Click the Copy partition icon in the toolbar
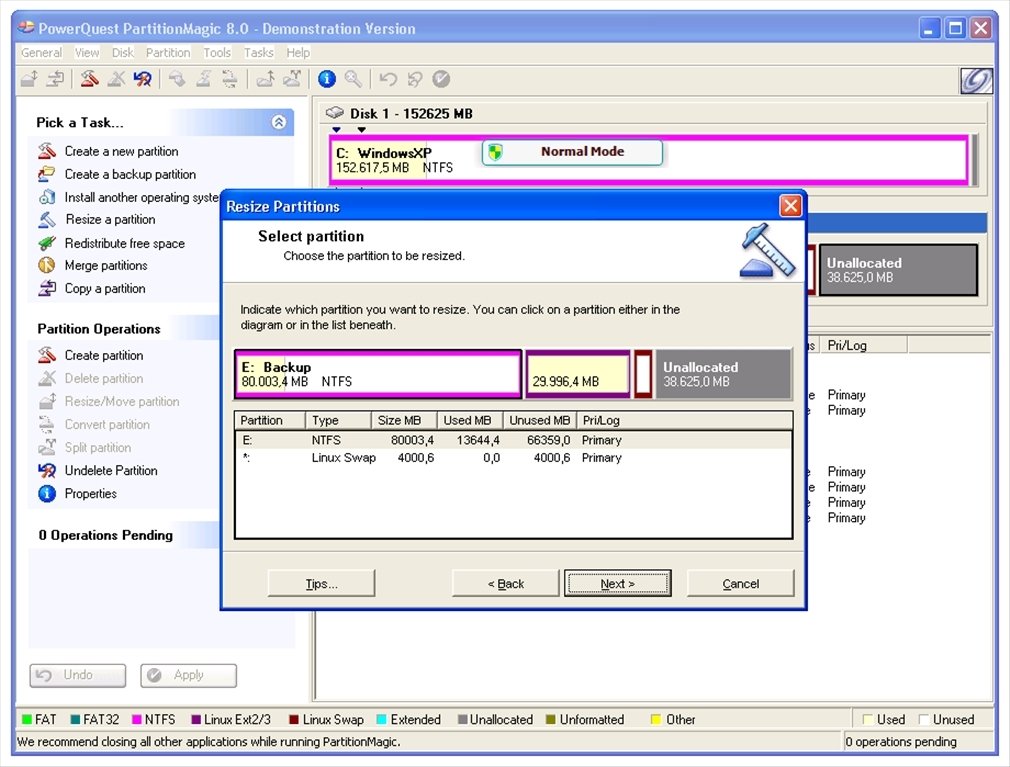 click(x=56, y=79)
